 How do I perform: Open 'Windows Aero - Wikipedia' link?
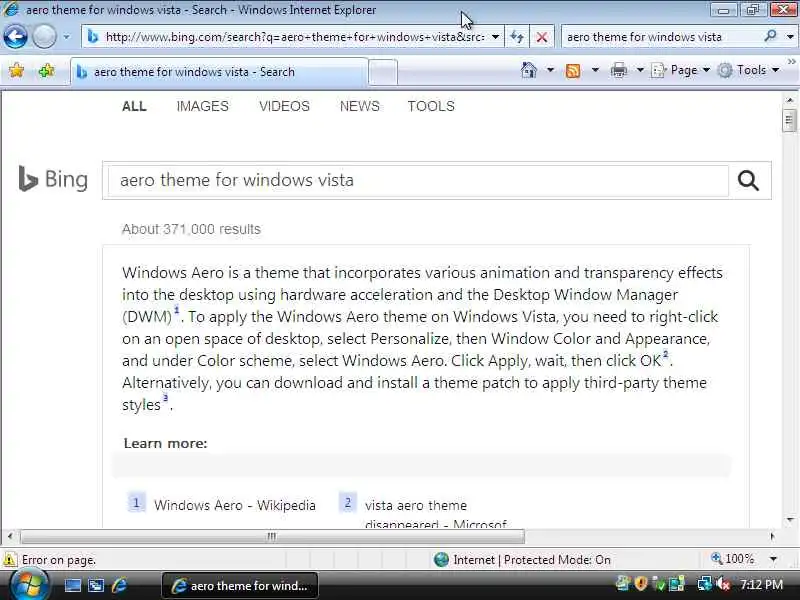point(235,506)
